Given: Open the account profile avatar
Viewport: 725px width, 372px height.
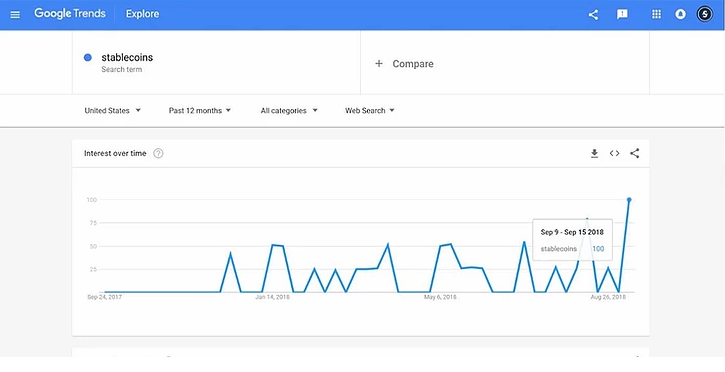Looking at the screenshot, I should (705, 14).
